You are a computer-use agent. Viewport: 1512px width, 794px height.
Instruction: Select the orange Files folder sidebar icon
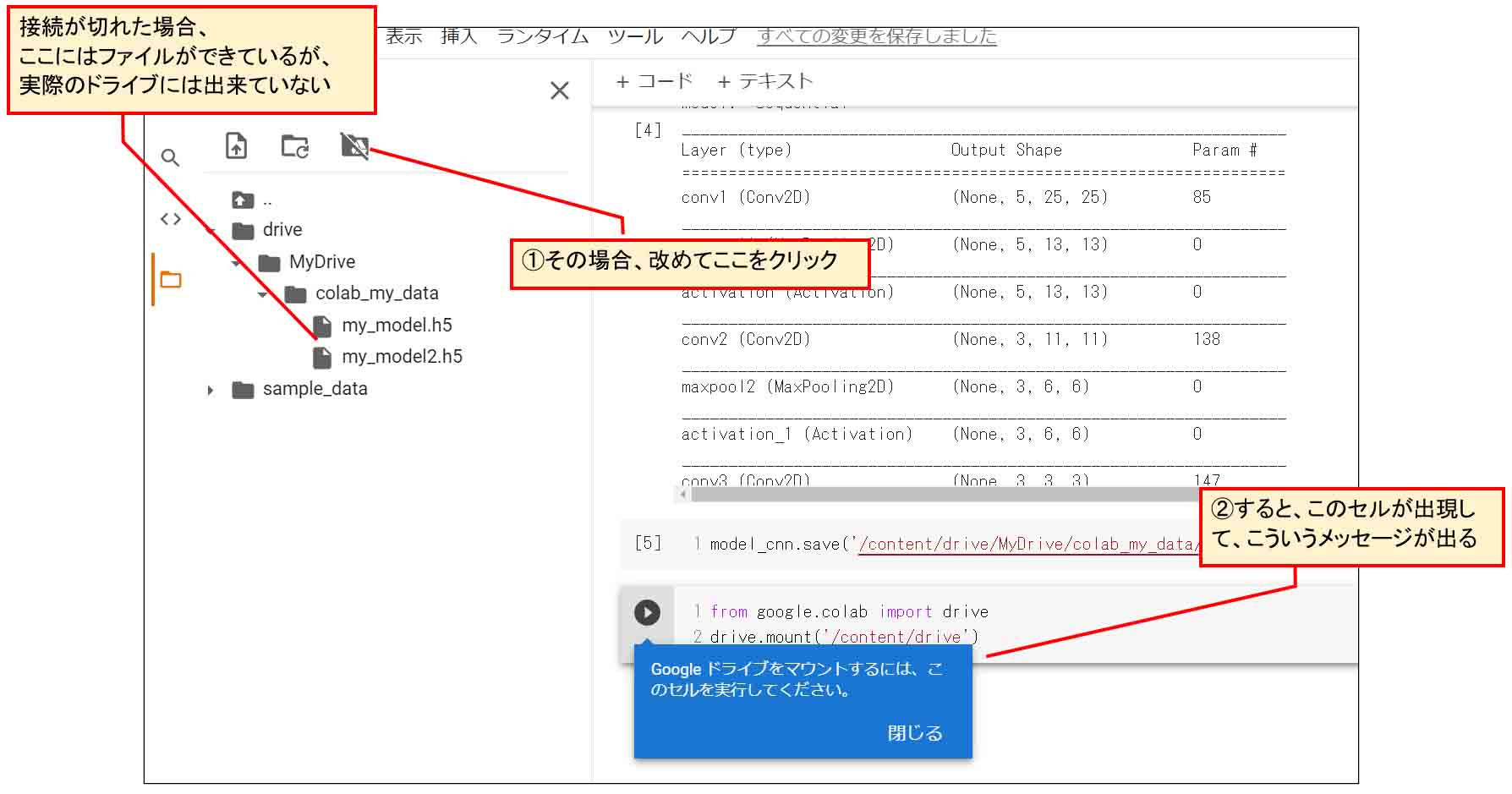(x=171, y=280)
